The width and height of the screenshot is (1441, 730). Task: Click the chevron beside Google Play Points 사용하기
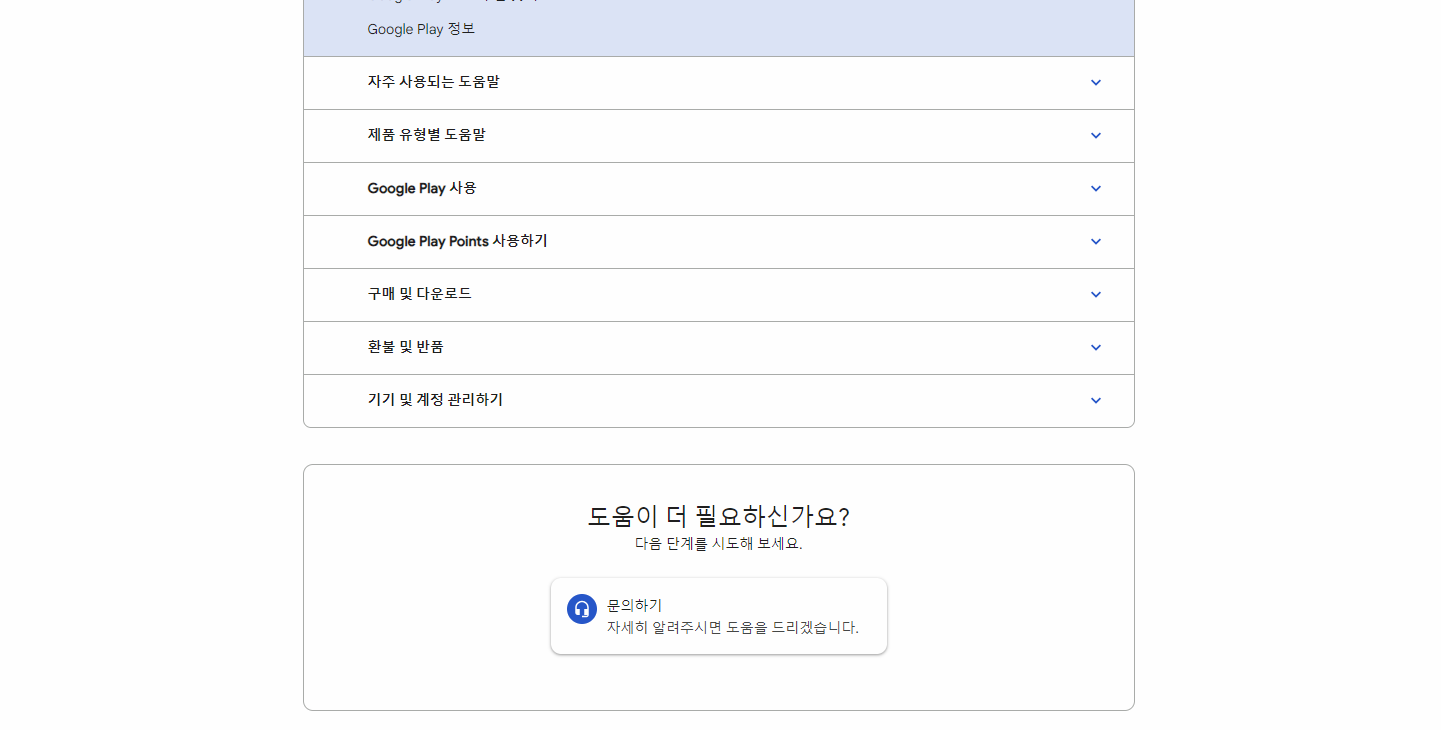[x=1095, y=241]
